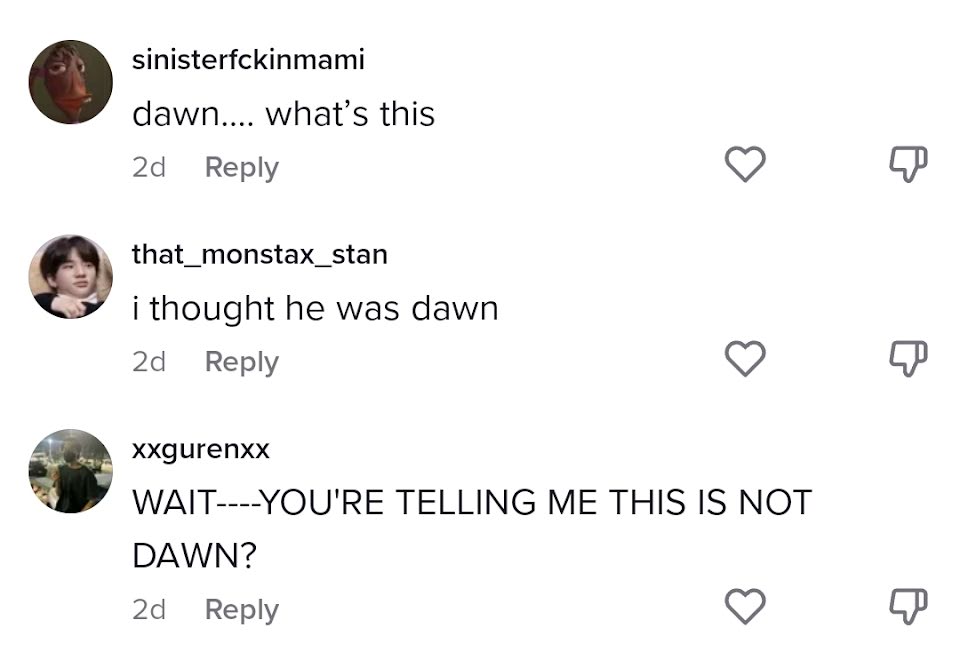This screenshot has width=960, height=652.
Task: Visit the that_monstax_stan username link
Action: (259, 255)
